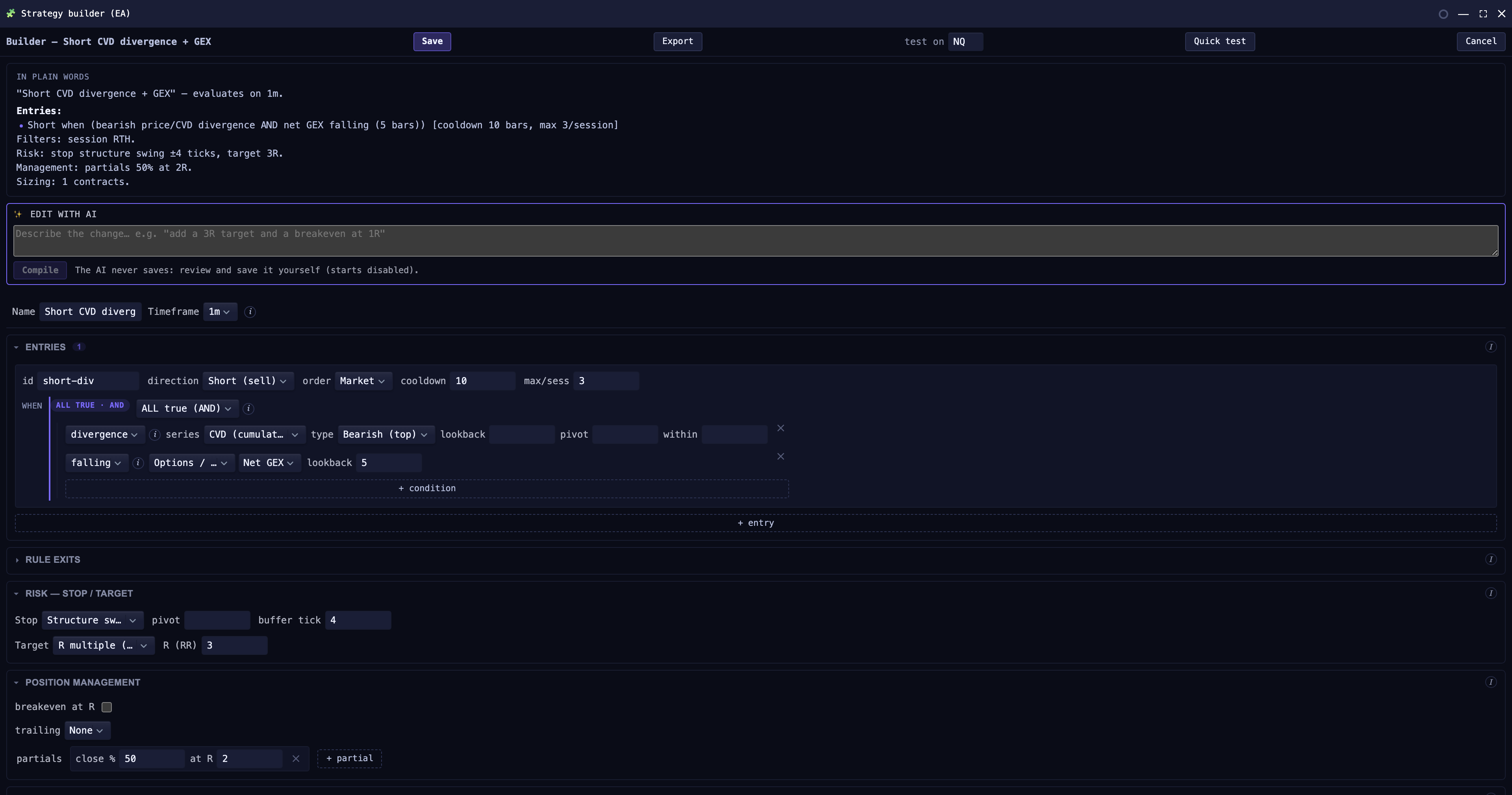Viewport: 1512px width, 795px height.
Task: Add a new entry
Action: tap(756, 523)
